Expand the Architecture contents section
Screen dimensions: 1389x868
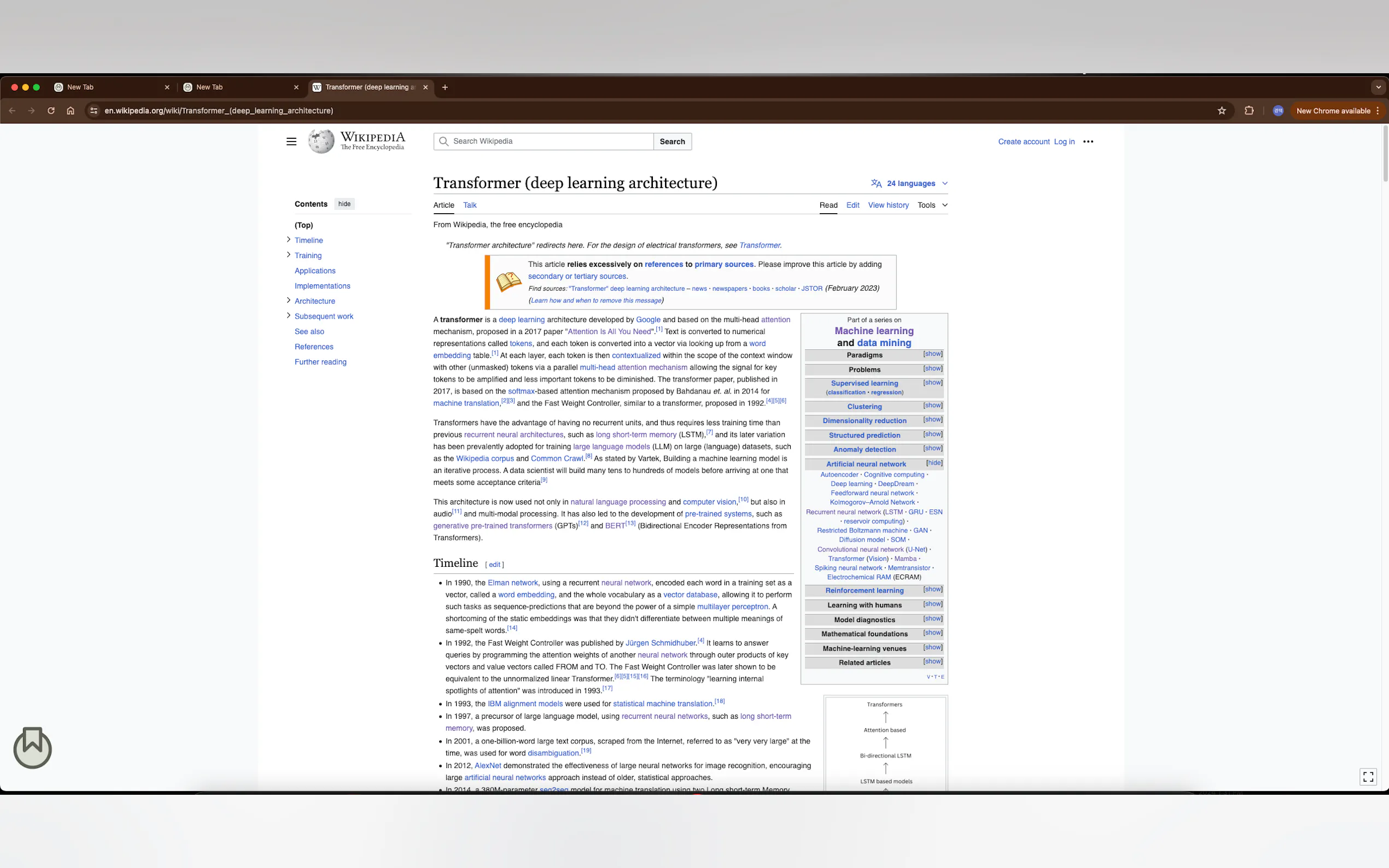click(x=288, y=300)
